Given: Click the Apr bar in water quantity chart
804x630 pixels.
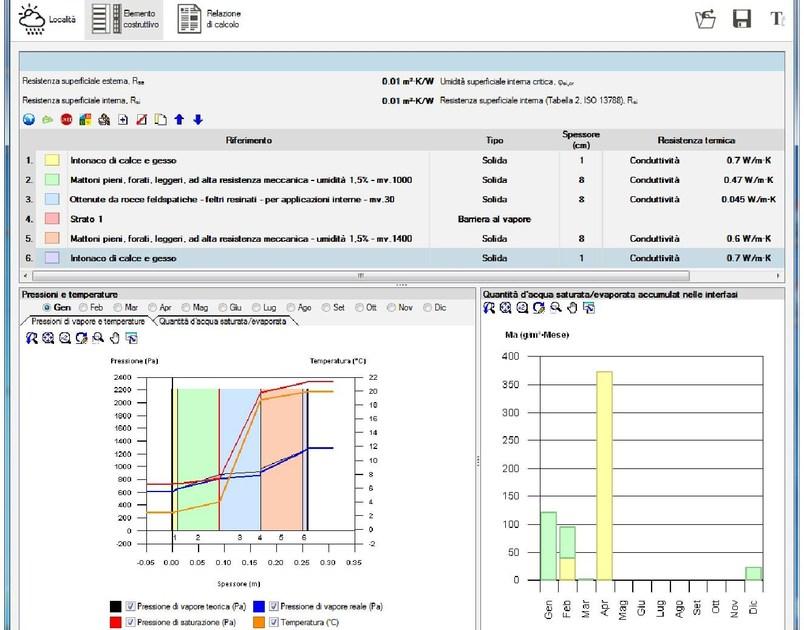Looking at the screenshot, I should click(604, 475).
